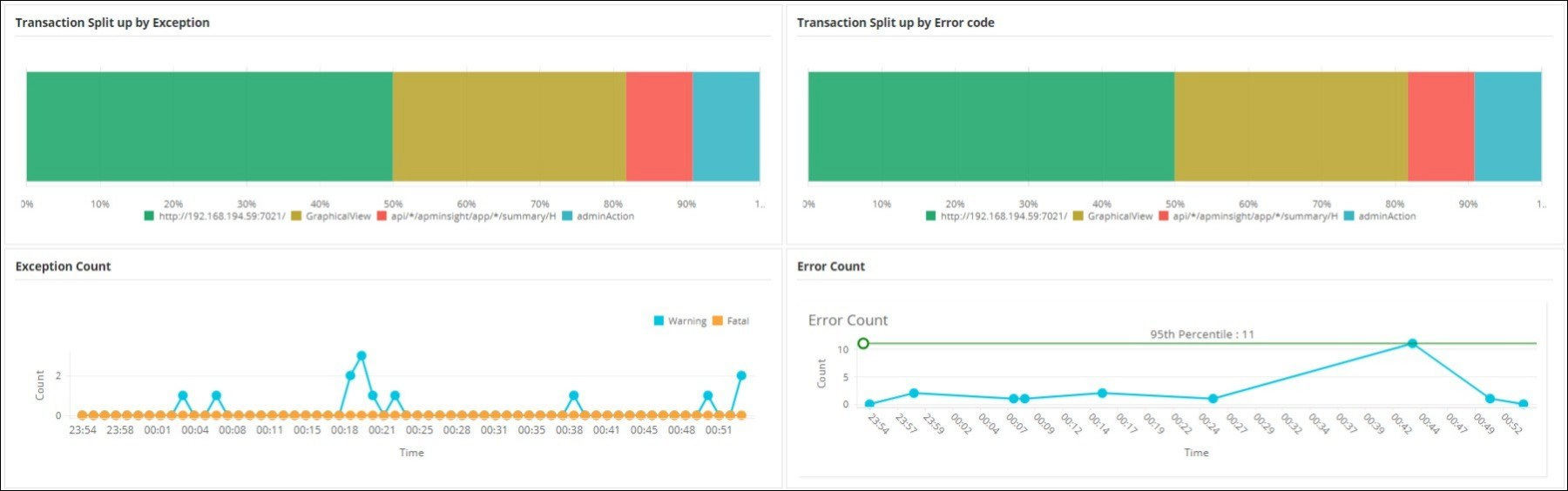Click '95th Percentile : 11' label

(x=1202, y=334)
